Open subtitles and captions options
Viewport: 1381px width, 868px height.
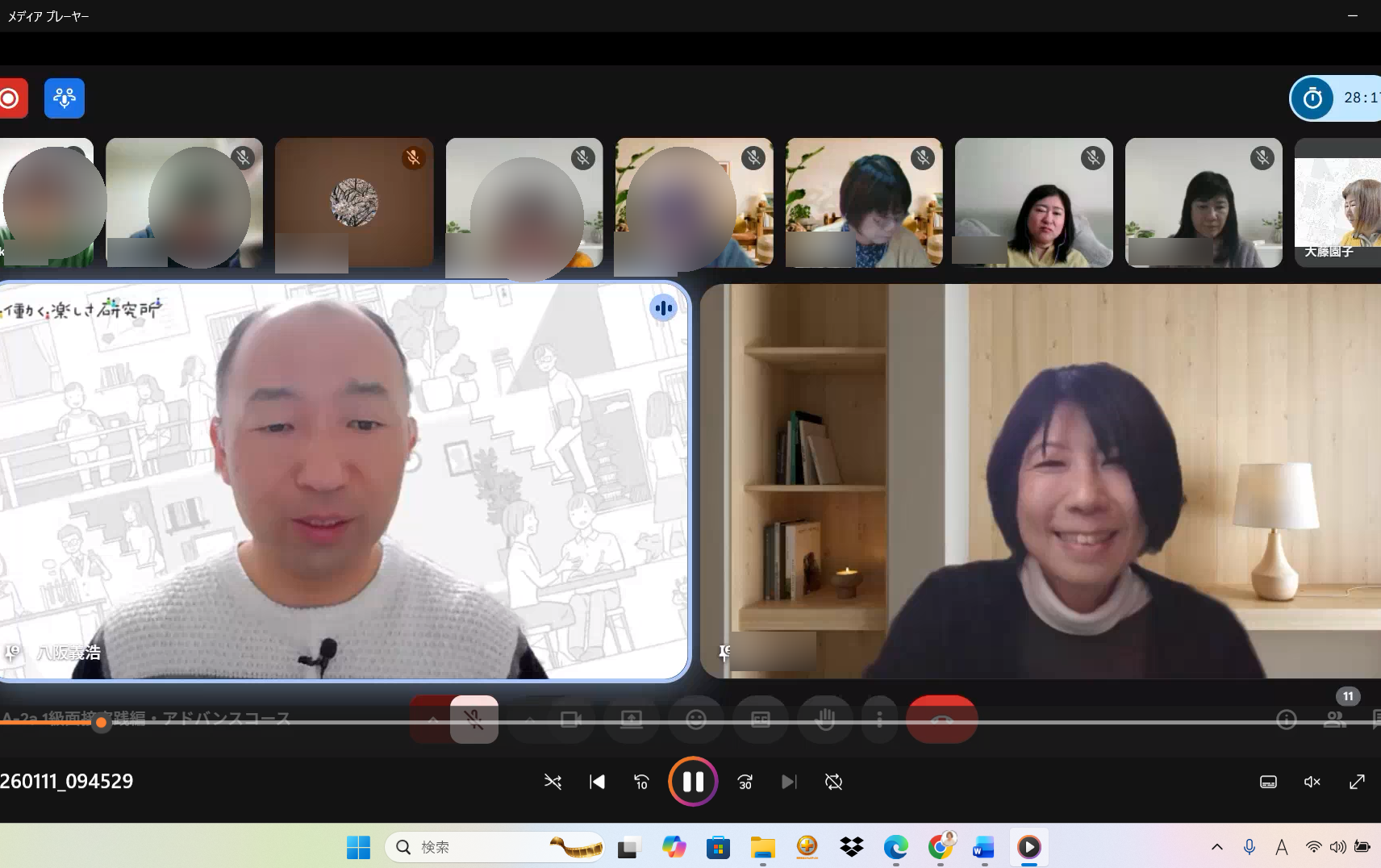(x=1268, y=782)
